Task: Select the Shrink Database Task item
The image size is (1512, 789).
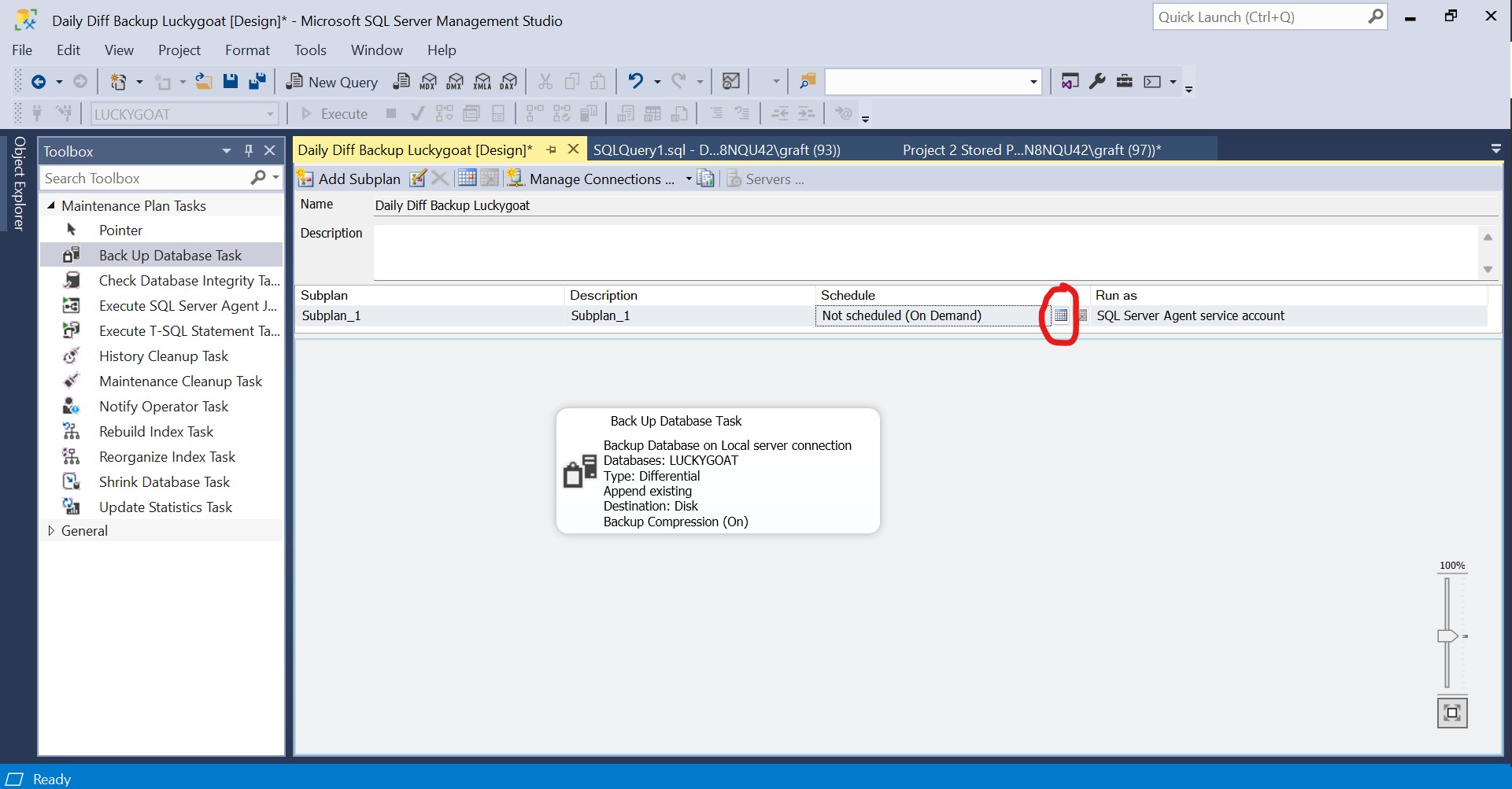Action: pos(164,482)
